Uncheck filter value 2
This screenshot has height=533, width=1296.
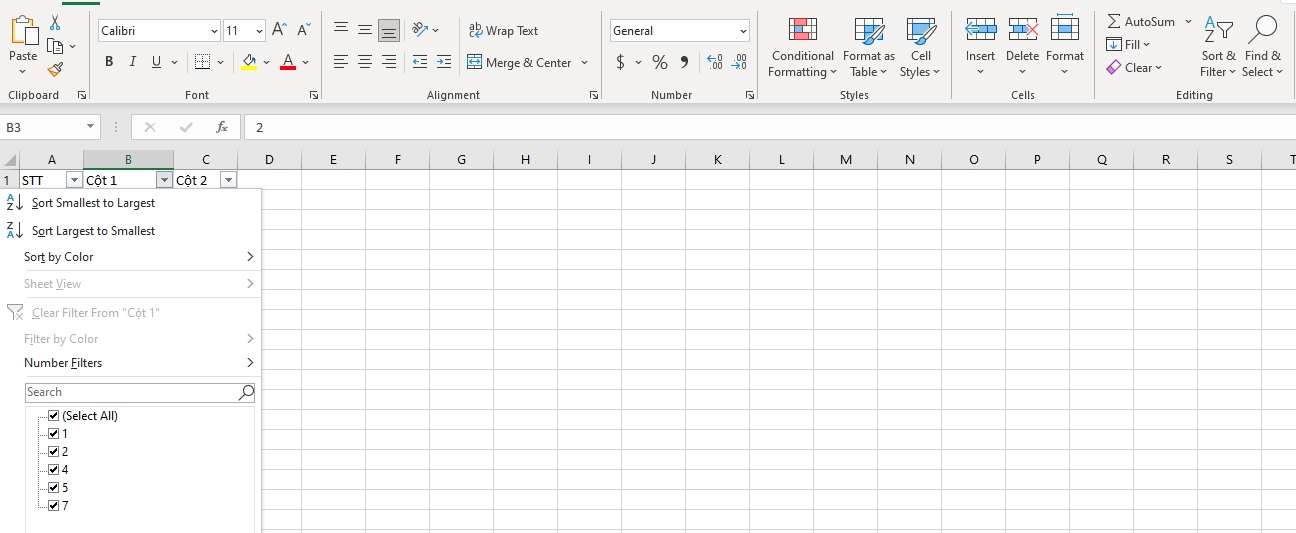(54, 452)
